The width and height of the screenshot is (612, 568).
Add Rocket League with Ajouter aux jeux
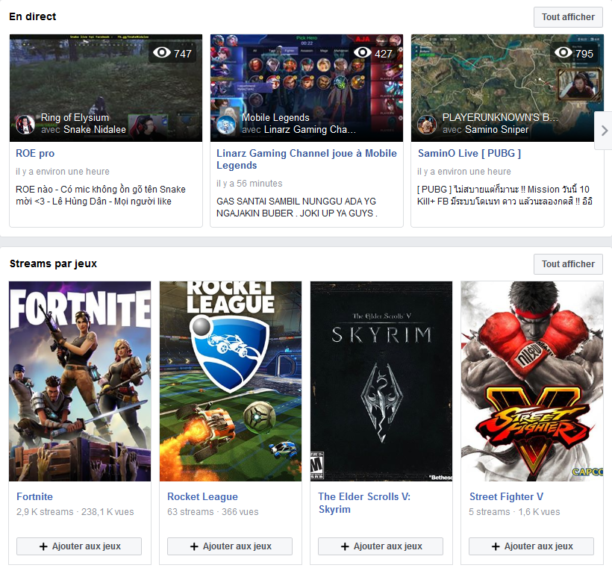pos(230,546)
